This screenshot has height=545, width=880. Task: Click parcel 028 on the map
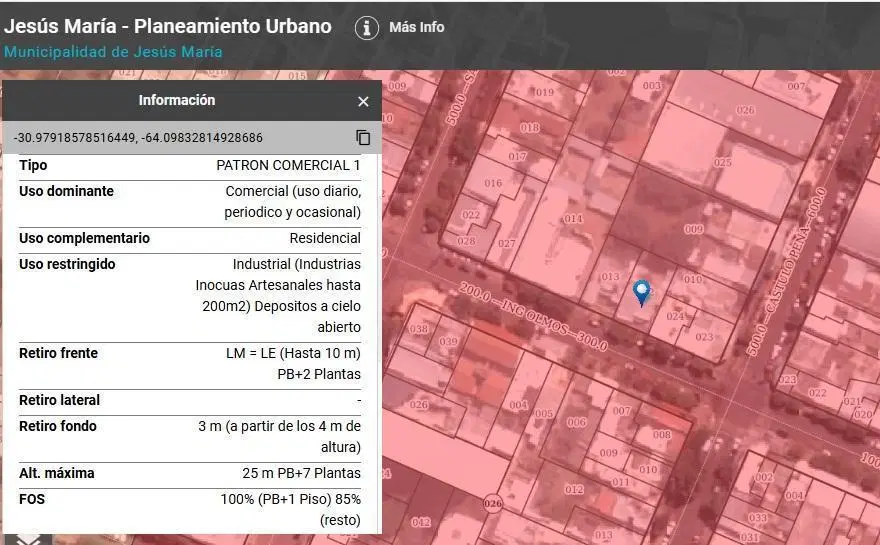(466, 241)
